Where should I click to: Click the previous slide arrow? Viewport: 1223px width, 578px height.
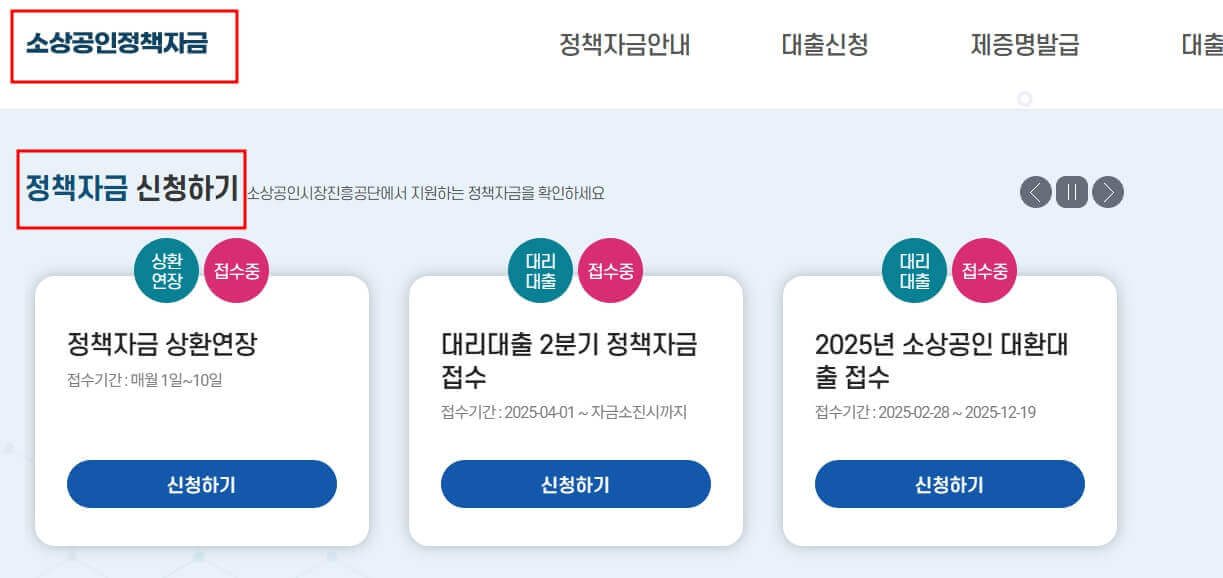1037,191
